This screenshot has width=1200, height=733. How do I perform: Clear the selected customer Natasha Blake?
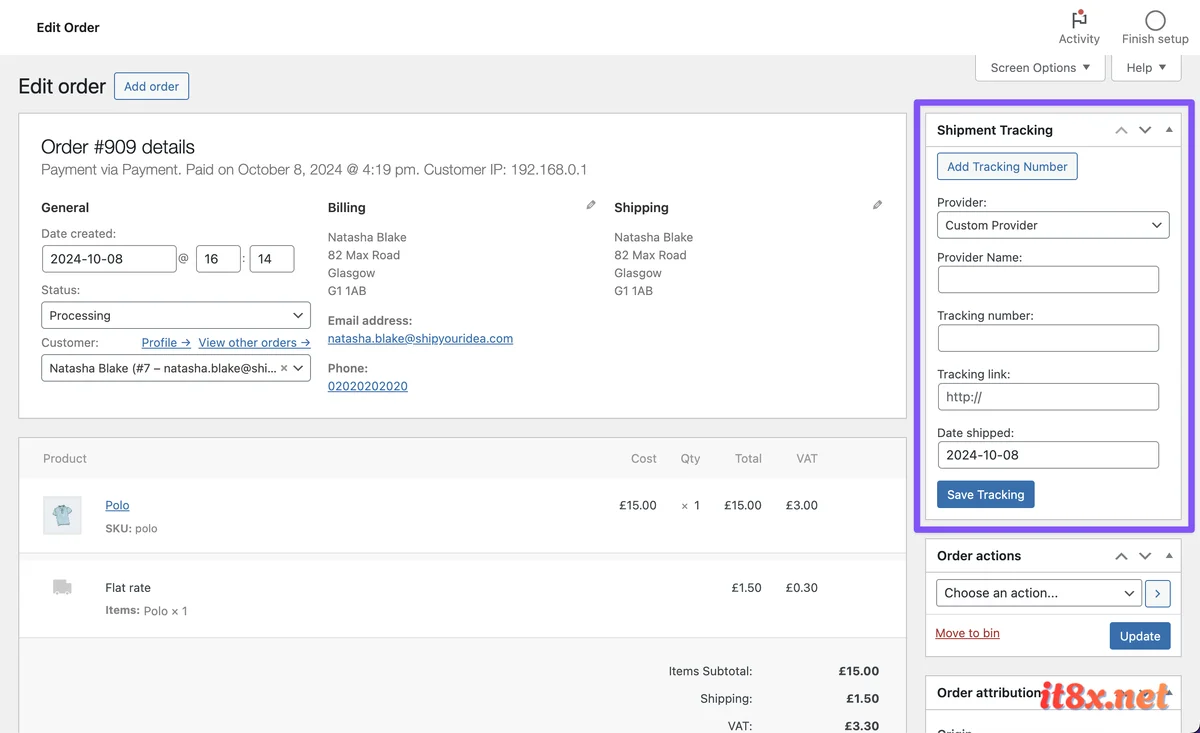284,368
